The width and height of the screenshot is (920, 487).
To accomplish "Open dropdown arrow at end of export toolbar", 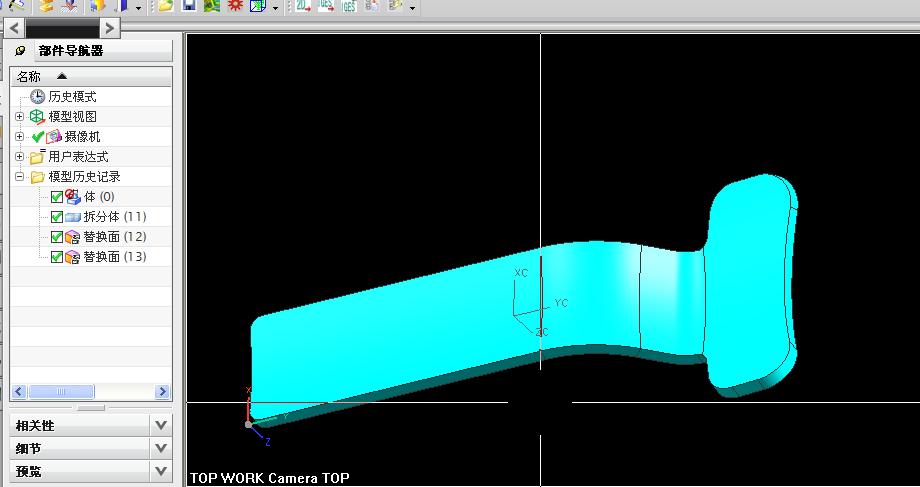I will coord(412,8).
